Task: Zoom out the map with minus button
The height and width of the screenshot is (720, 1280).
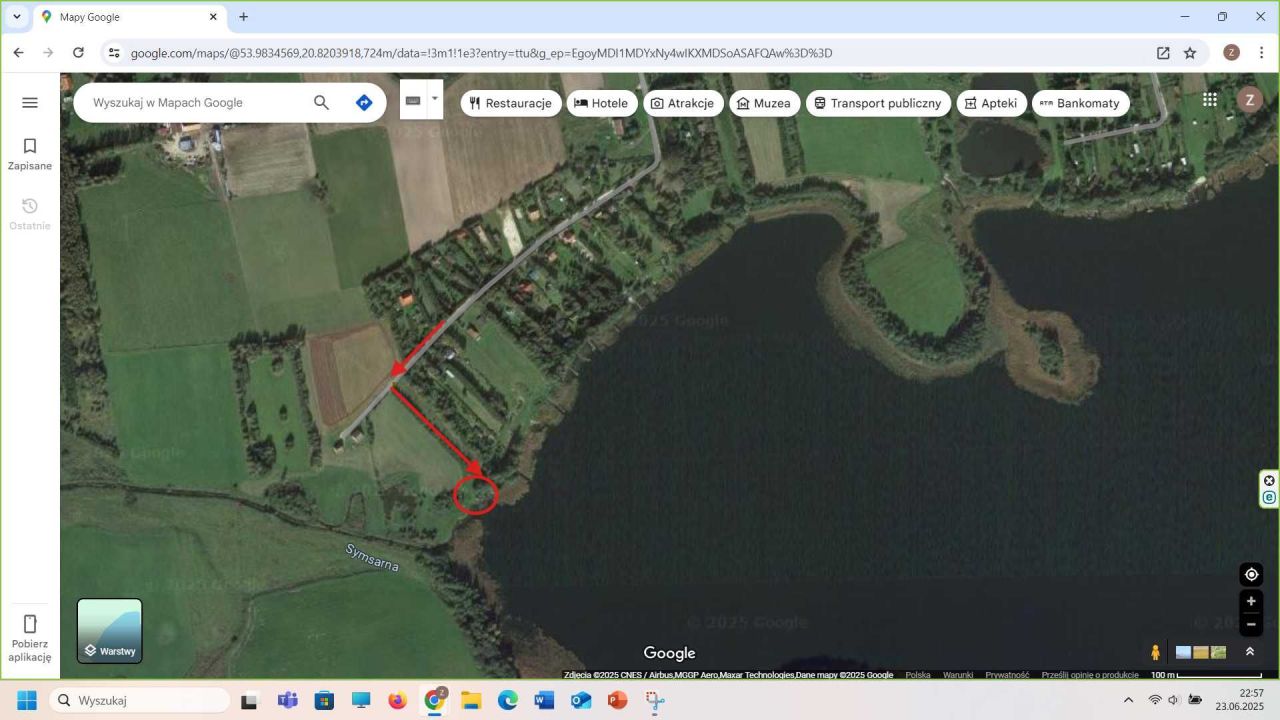Action: pos(1251,625)
